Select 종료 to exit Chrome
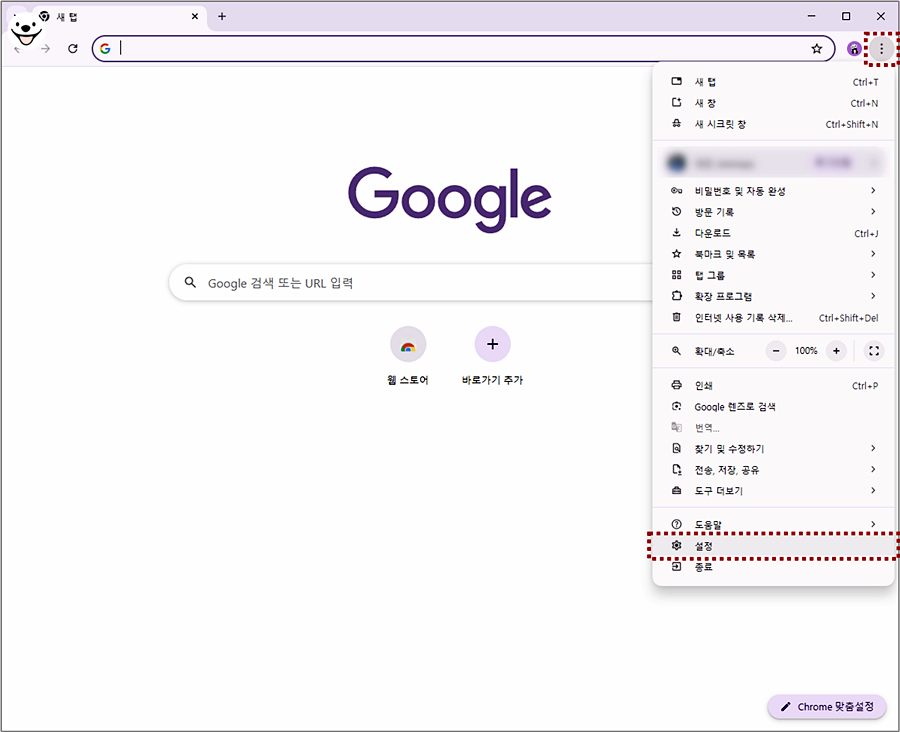Image resolution: width=900 pixels, height=732 pixels. [774, 567]
